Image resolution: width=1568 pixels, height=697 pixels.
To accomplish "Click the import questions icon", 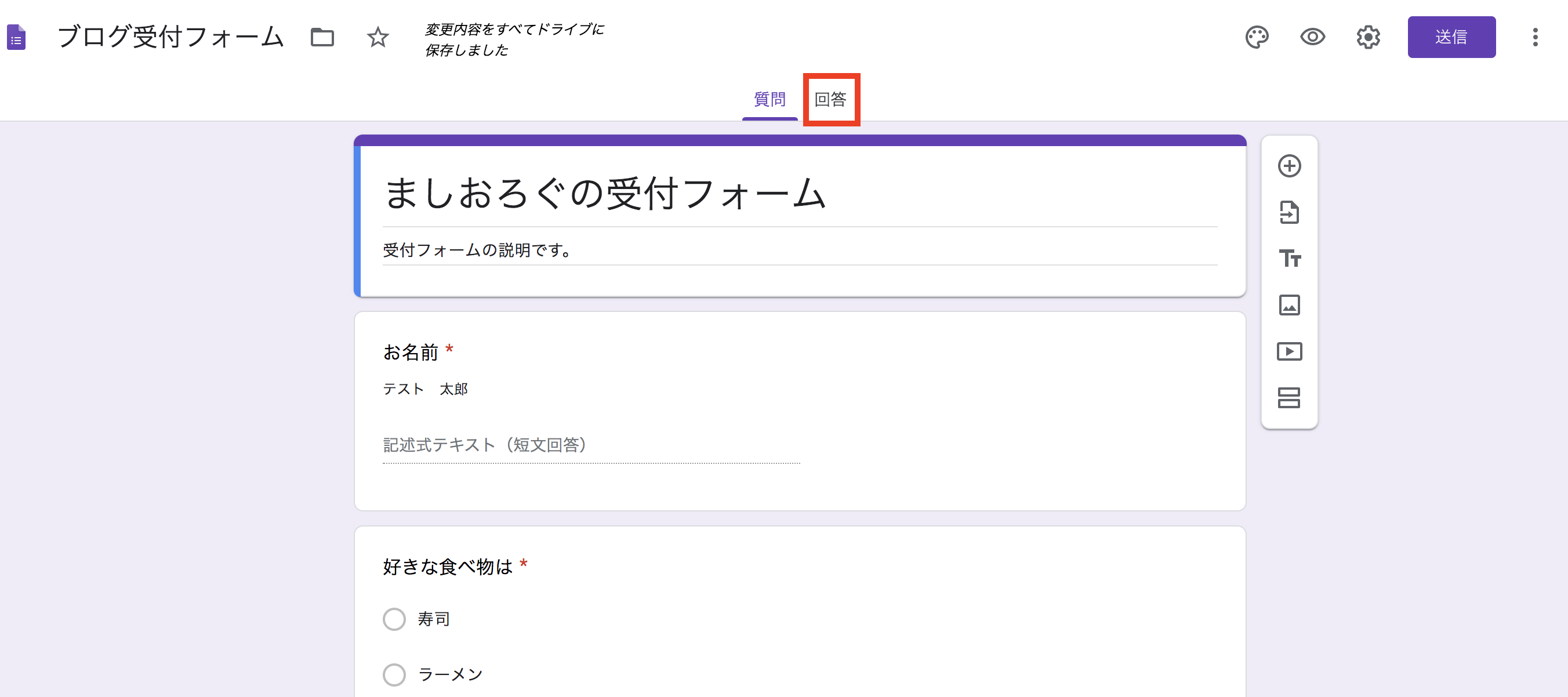I will (1289, 212).
